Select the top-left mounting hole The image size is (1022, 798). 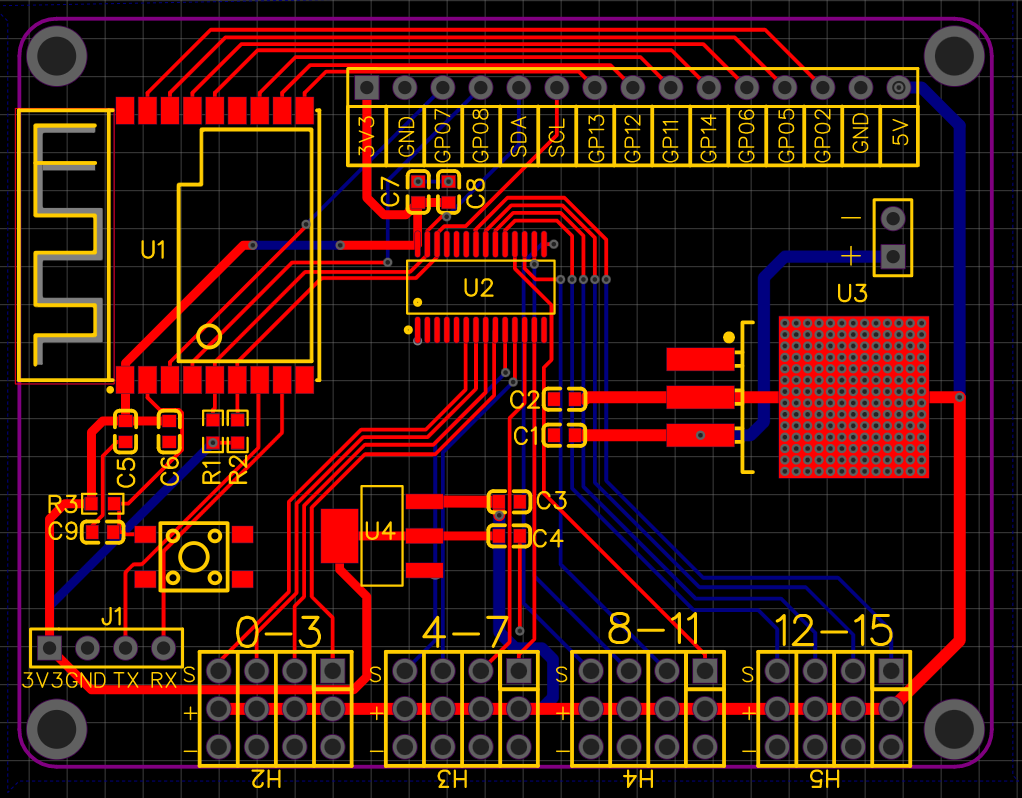click(57, 56)
